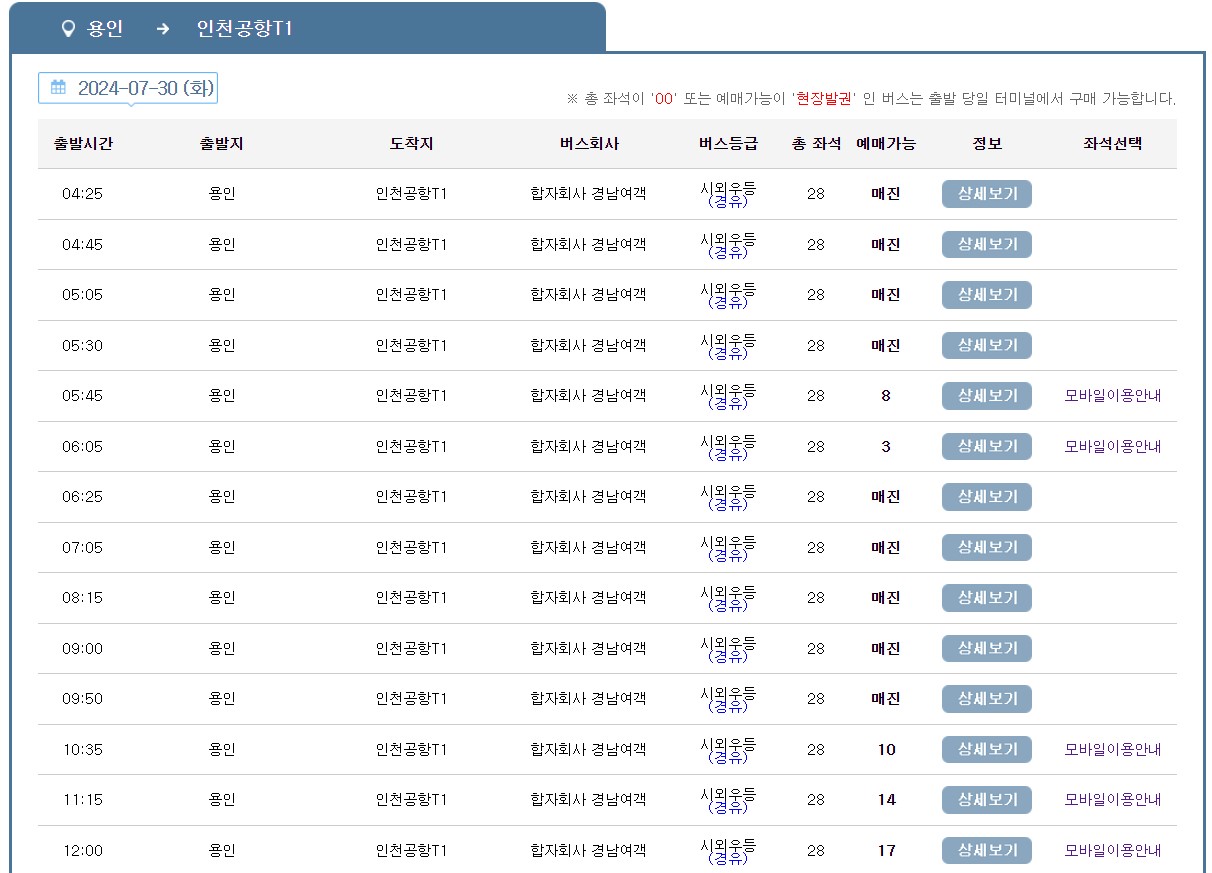
Task: Click 상세보기 for the 12:00 departure
Action: [x=986, y=850]
